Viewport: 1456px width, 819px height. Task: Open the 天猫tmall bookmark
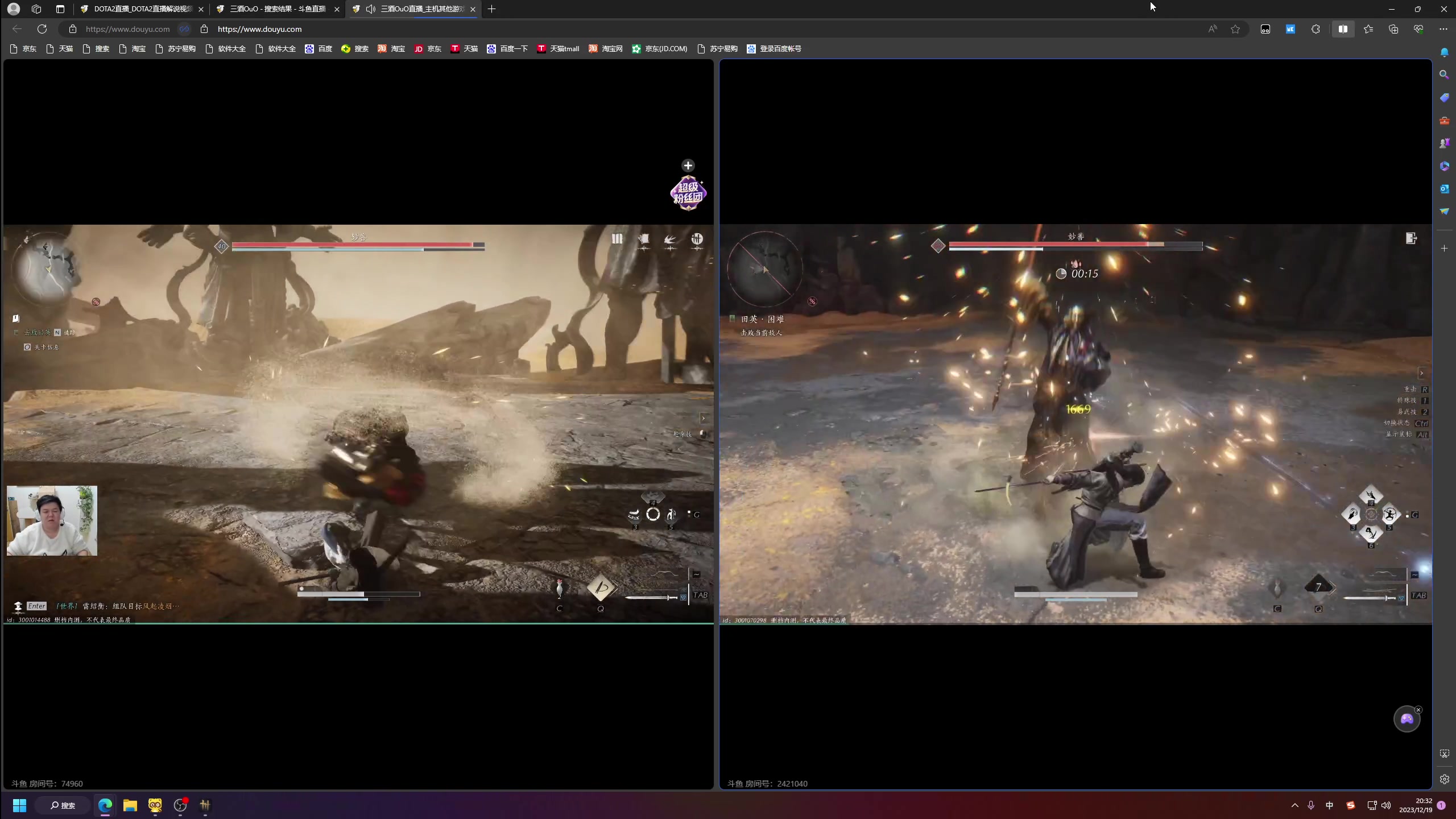(559, 49)
